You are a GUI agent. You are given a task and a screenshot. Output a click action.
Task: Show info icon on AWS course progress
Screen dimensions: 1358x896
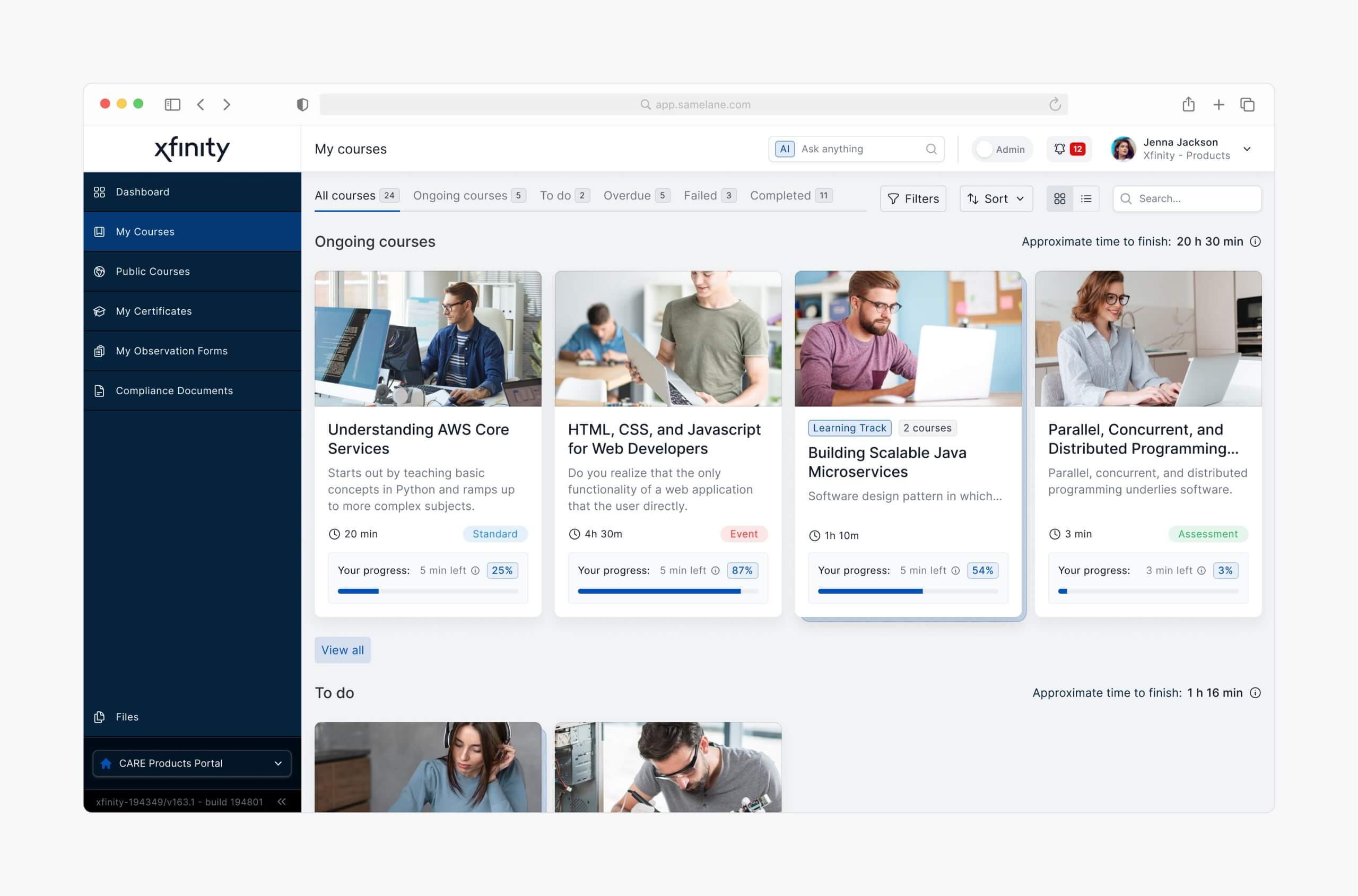click(475, 570)
